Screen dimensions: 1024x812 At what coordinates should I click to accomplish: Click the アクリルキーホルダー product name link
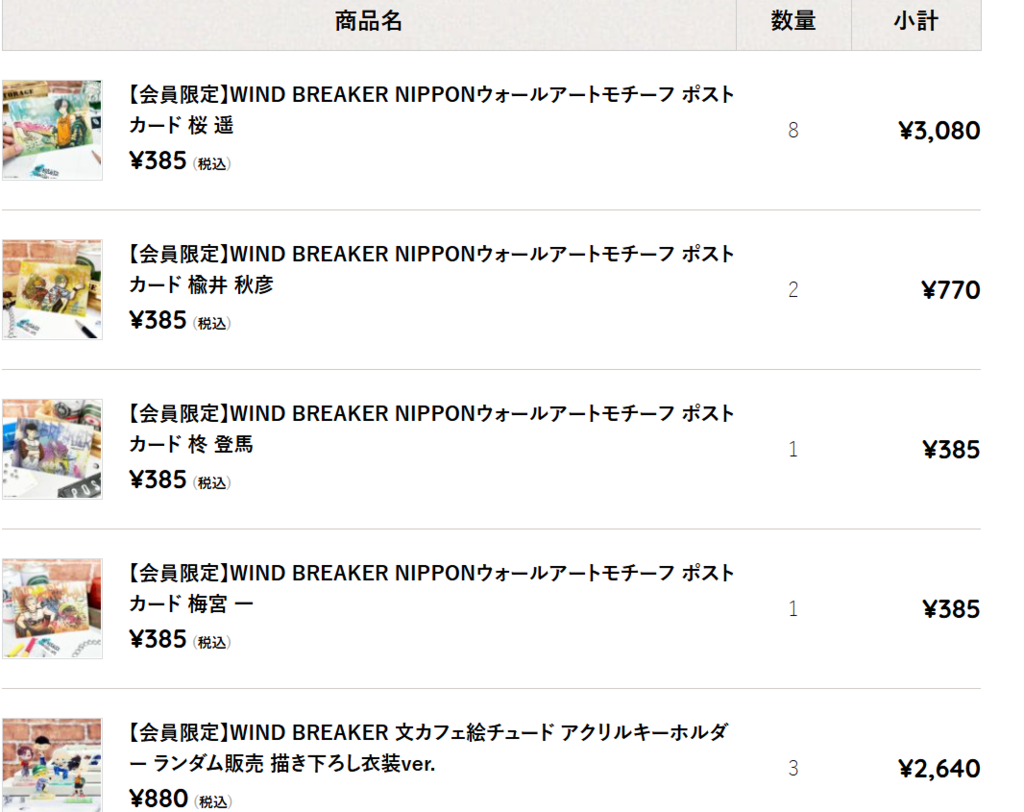428,747
